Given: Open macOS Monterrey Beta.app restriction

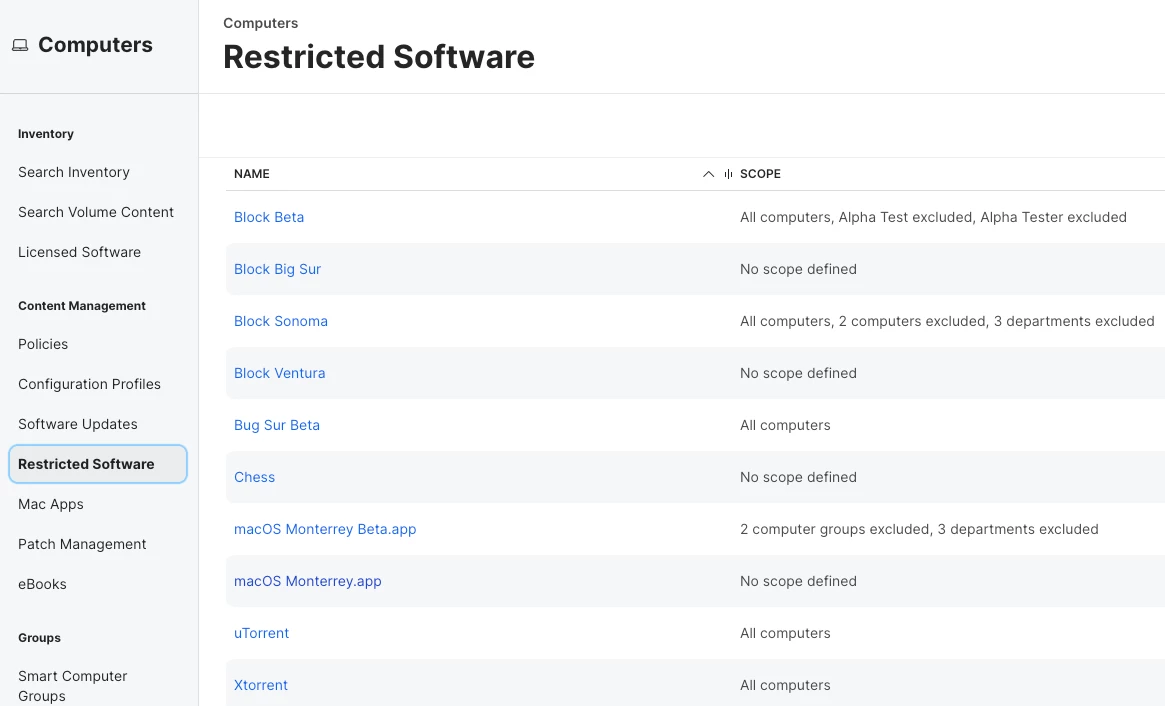Looking at the screenshot, I should click(x=325, y=529).
